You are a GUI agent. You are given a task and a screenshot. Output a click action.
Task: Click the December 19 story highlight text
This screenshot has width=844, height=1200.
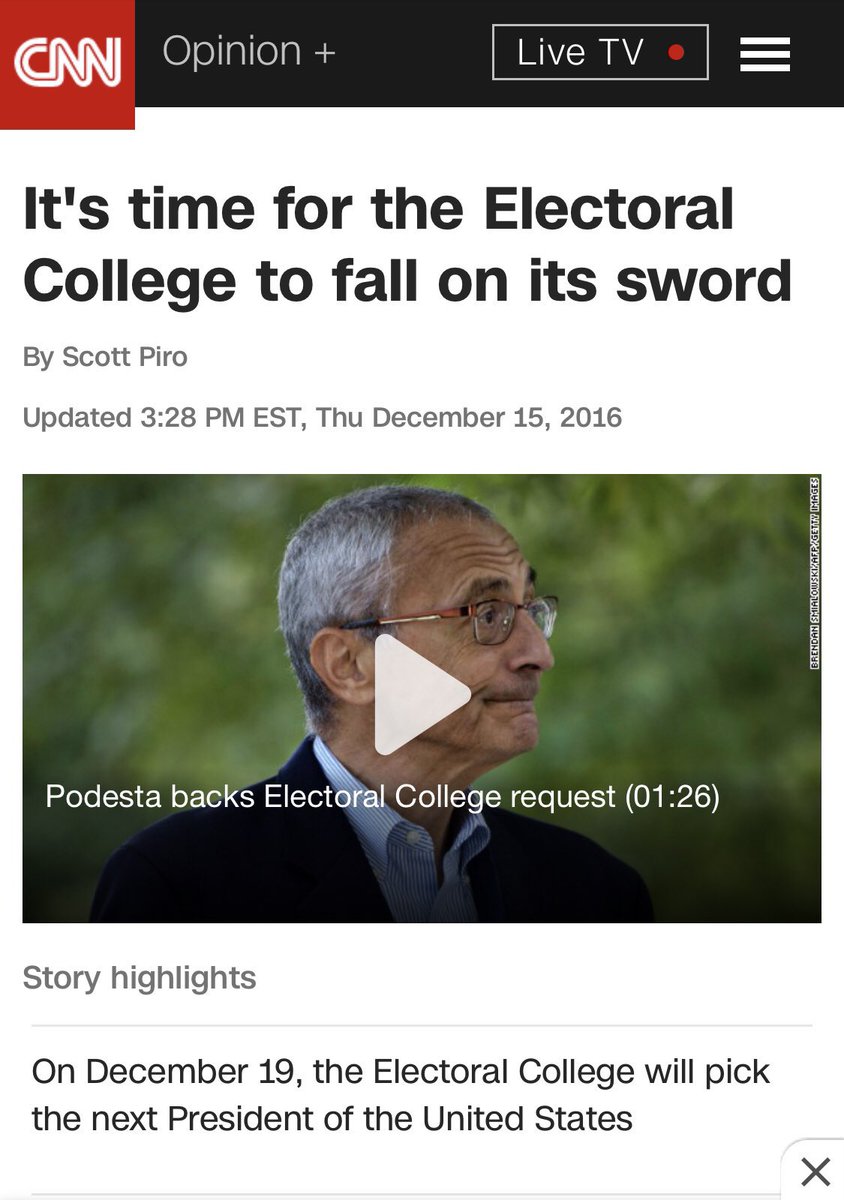401,1094
